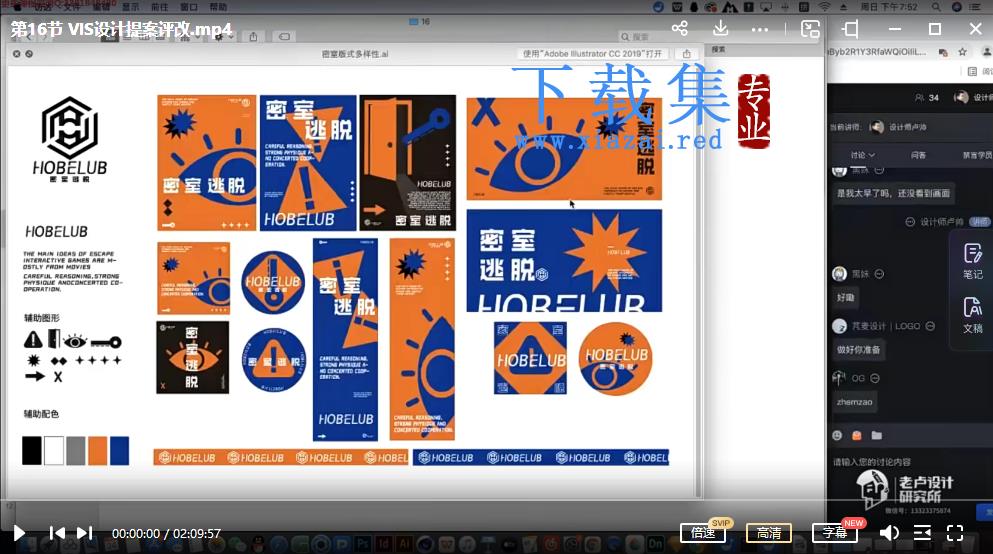
Task: Click the black door and key poster
Action: click(x=407, y=163)
